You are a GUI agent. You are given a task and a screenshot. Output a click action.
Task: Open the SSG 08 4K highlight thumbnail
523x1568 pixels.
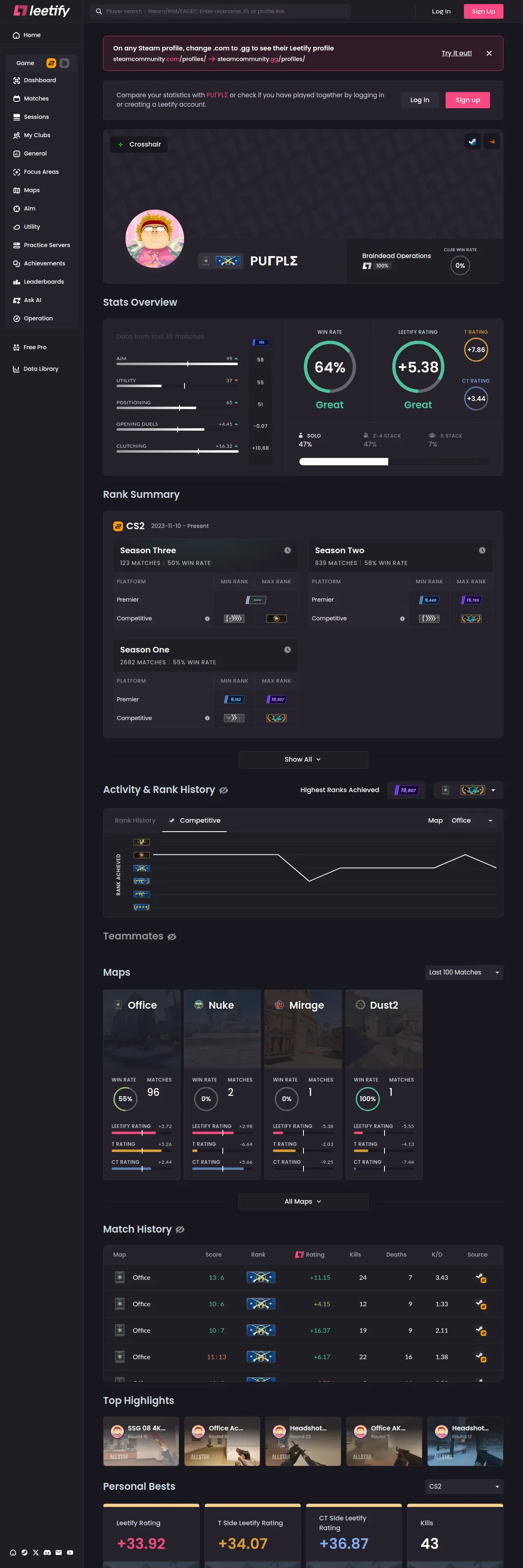click(x=141, y=1441)
